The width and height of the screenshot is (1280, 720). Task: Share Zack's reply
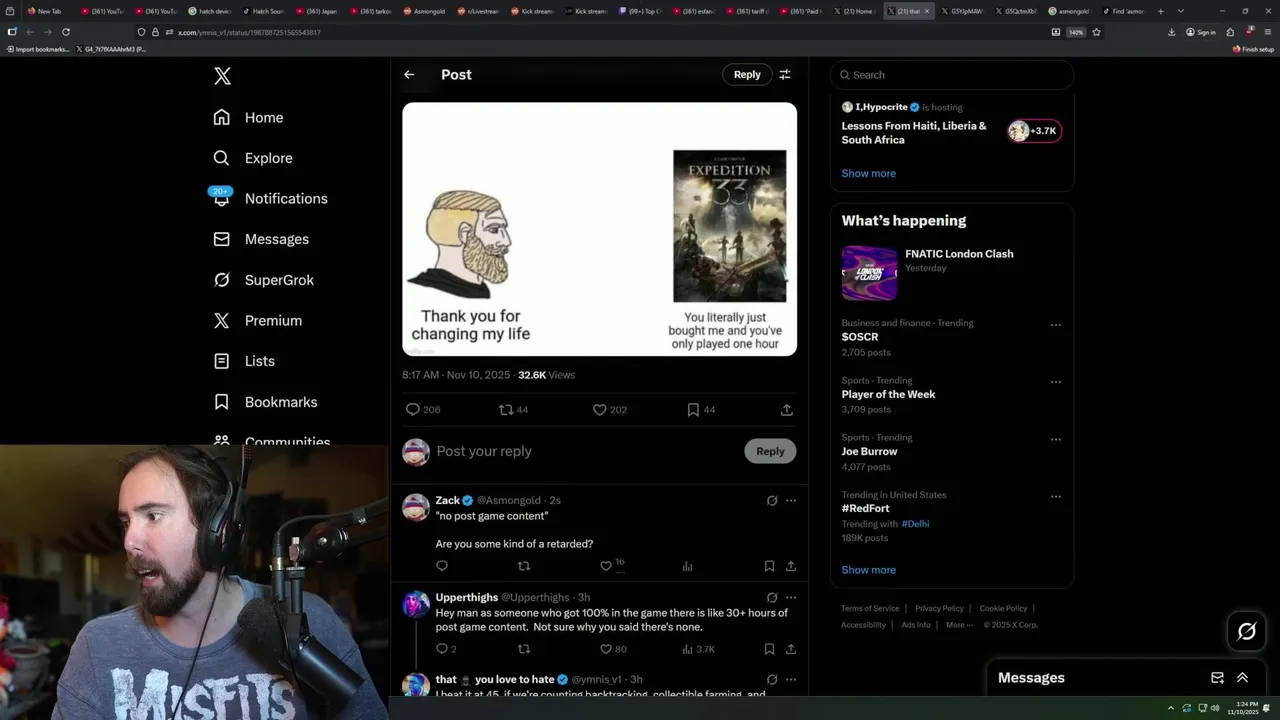pos(791,566)
